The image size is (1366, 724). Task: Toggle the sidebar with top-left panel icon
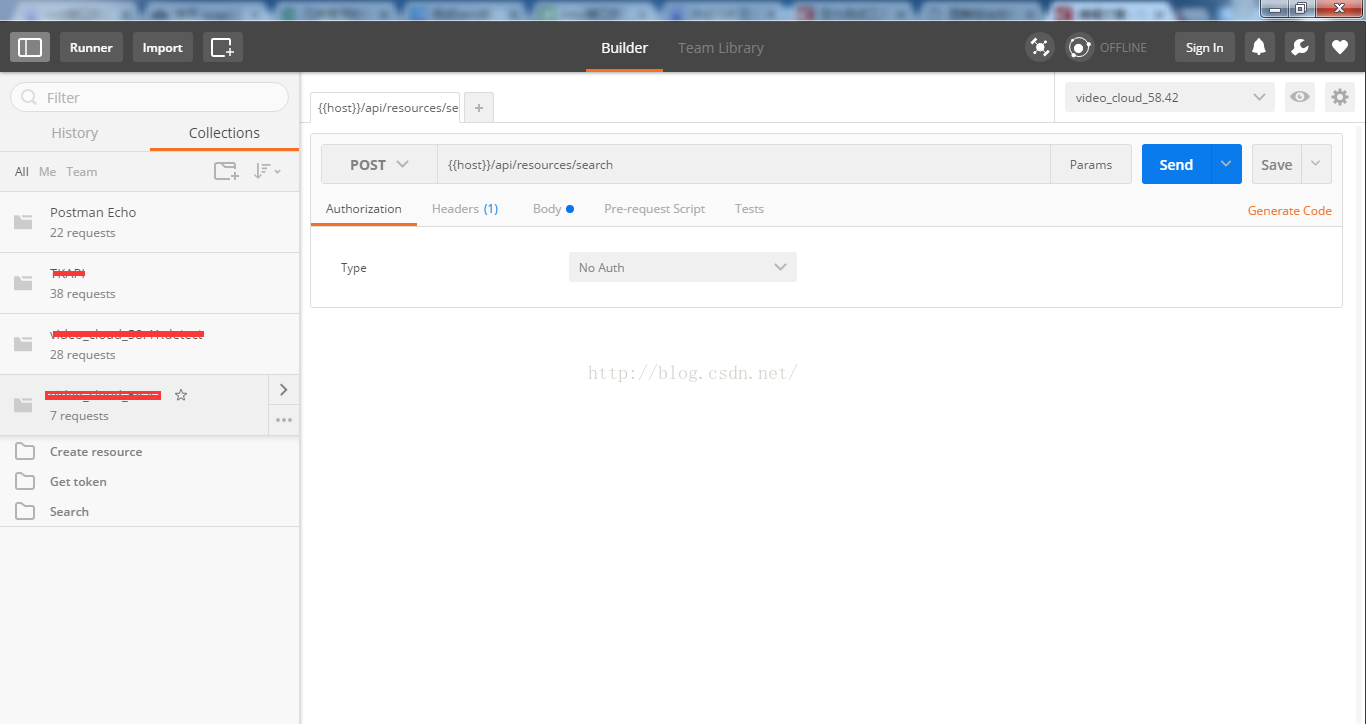30,47
